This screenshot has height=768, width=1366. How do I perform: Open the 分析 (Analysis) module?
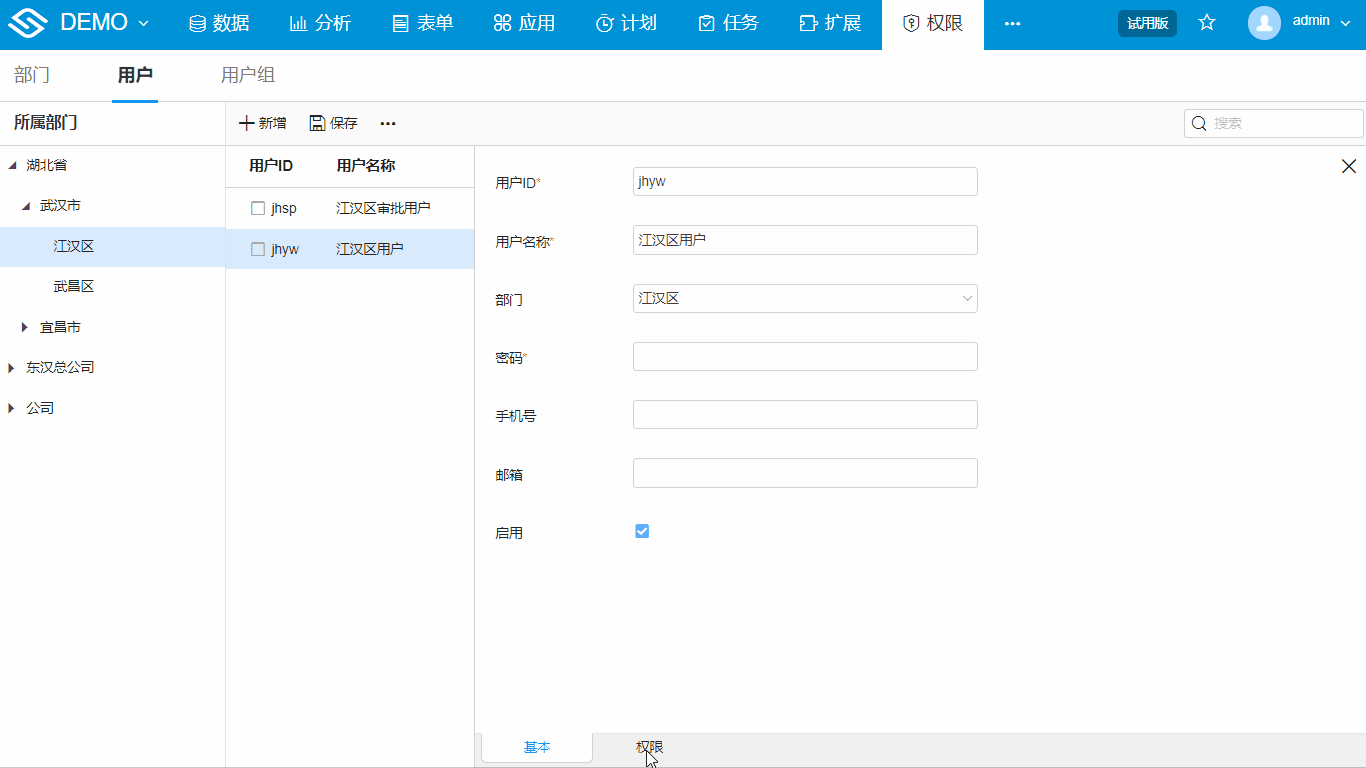pyautogui.click(x=320, y=22)
